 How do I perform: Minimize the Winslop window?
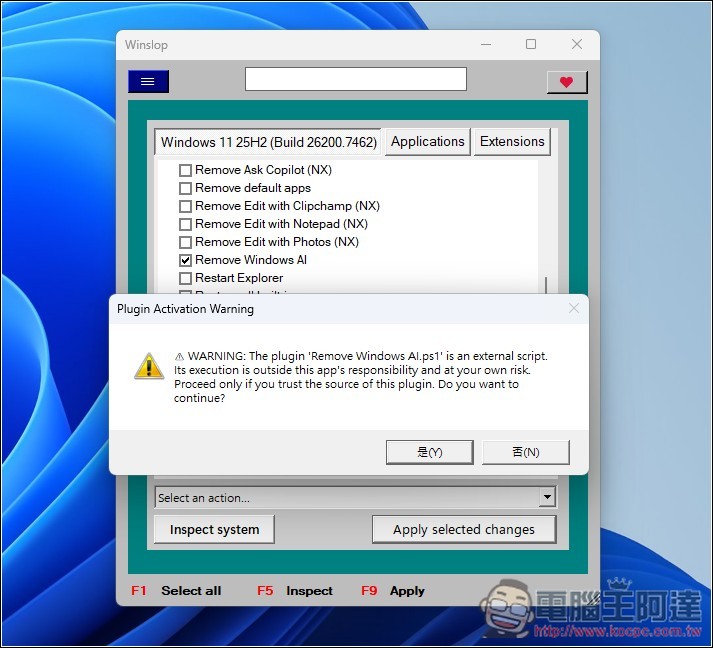486,44
